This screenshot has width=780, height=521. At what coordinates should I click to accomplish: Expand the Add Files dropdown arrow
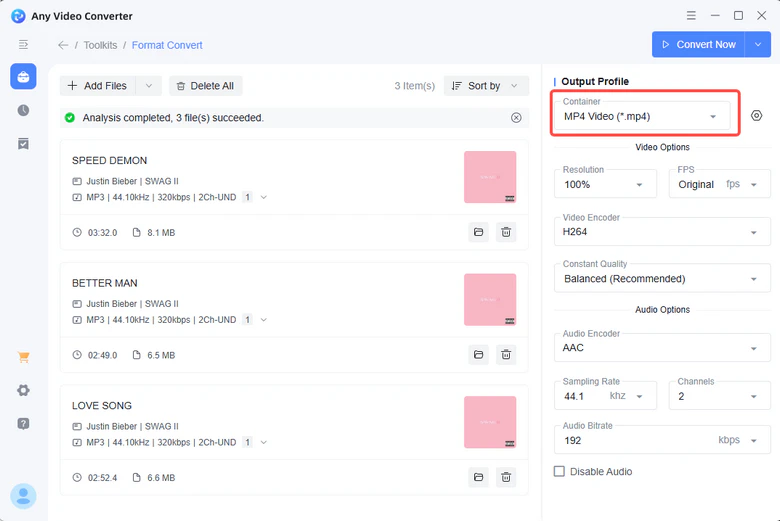pyautogui.click(x=149, y=86)
